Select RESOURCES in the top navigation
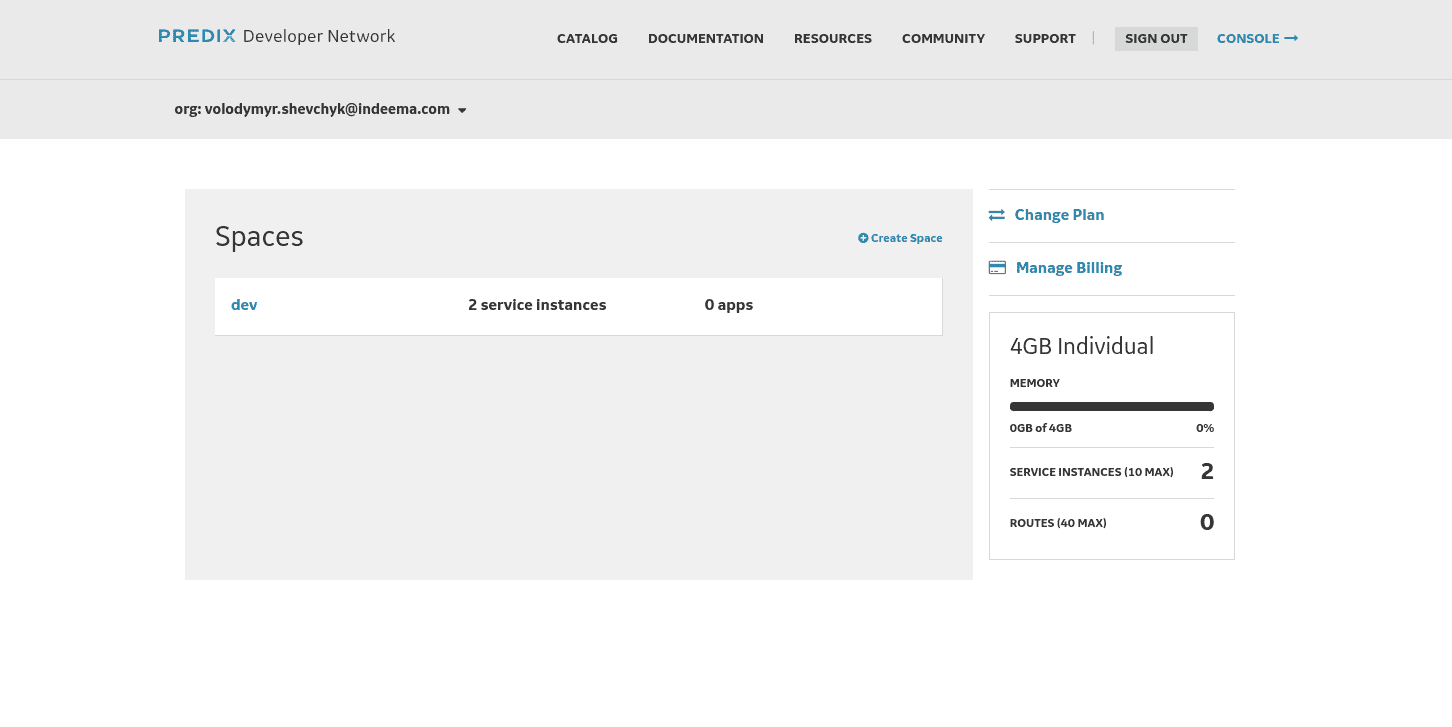This screenshot has width=1452, height=727. [x=832, y=38]
